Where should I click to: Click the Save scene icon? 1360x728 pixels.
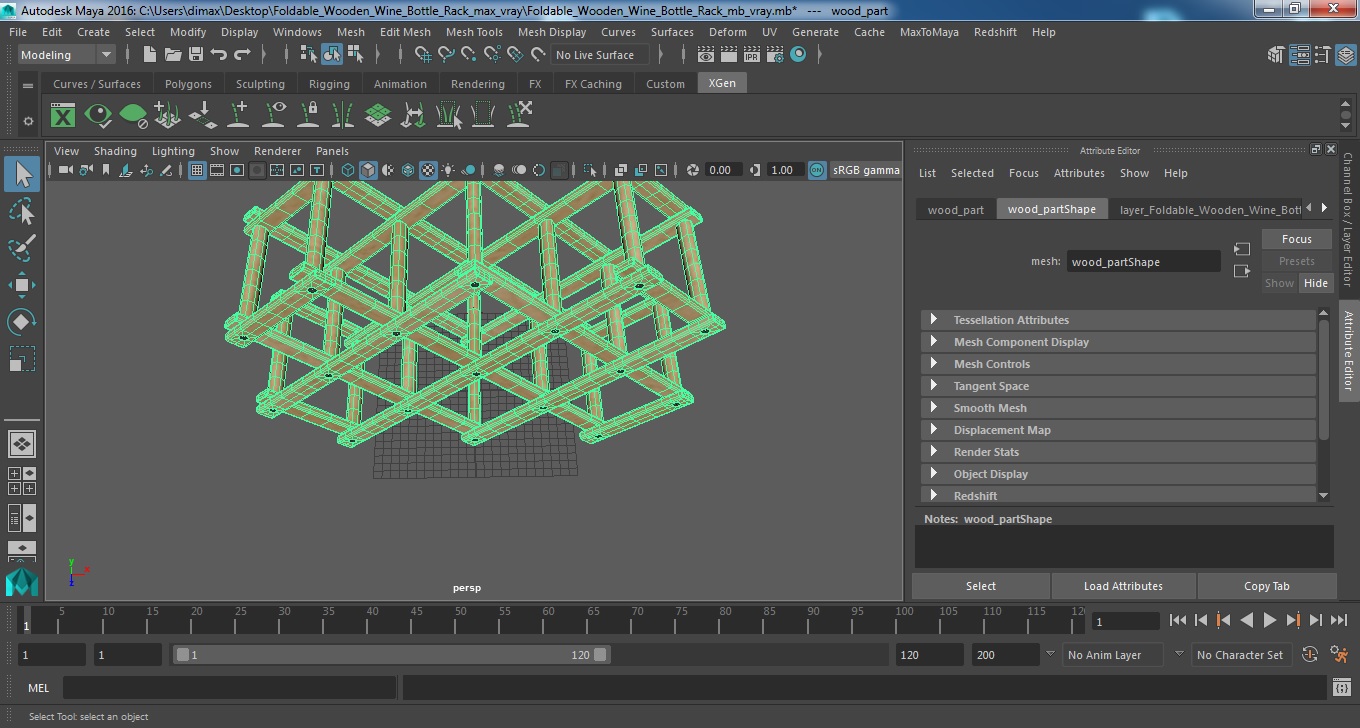[x=196, y=55]
